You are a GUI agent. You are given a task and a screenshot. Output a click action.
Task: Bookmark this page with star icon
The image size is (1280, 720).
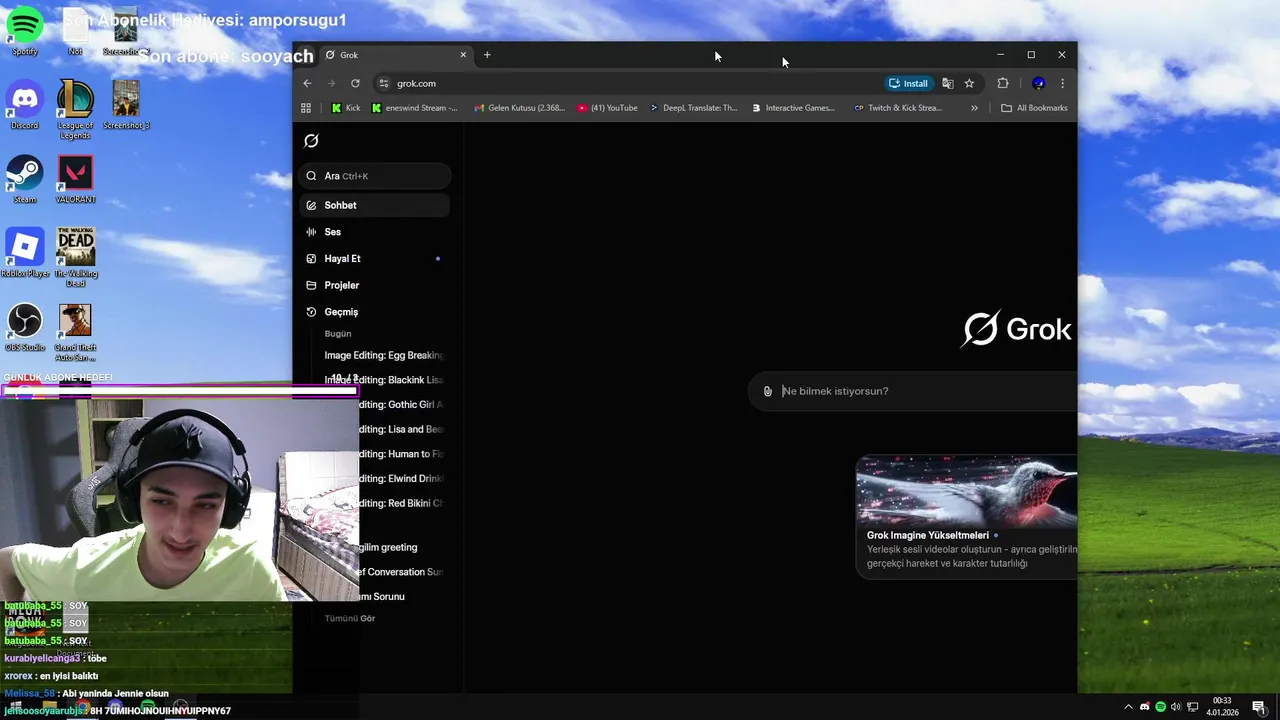click(x=969, y=83)
